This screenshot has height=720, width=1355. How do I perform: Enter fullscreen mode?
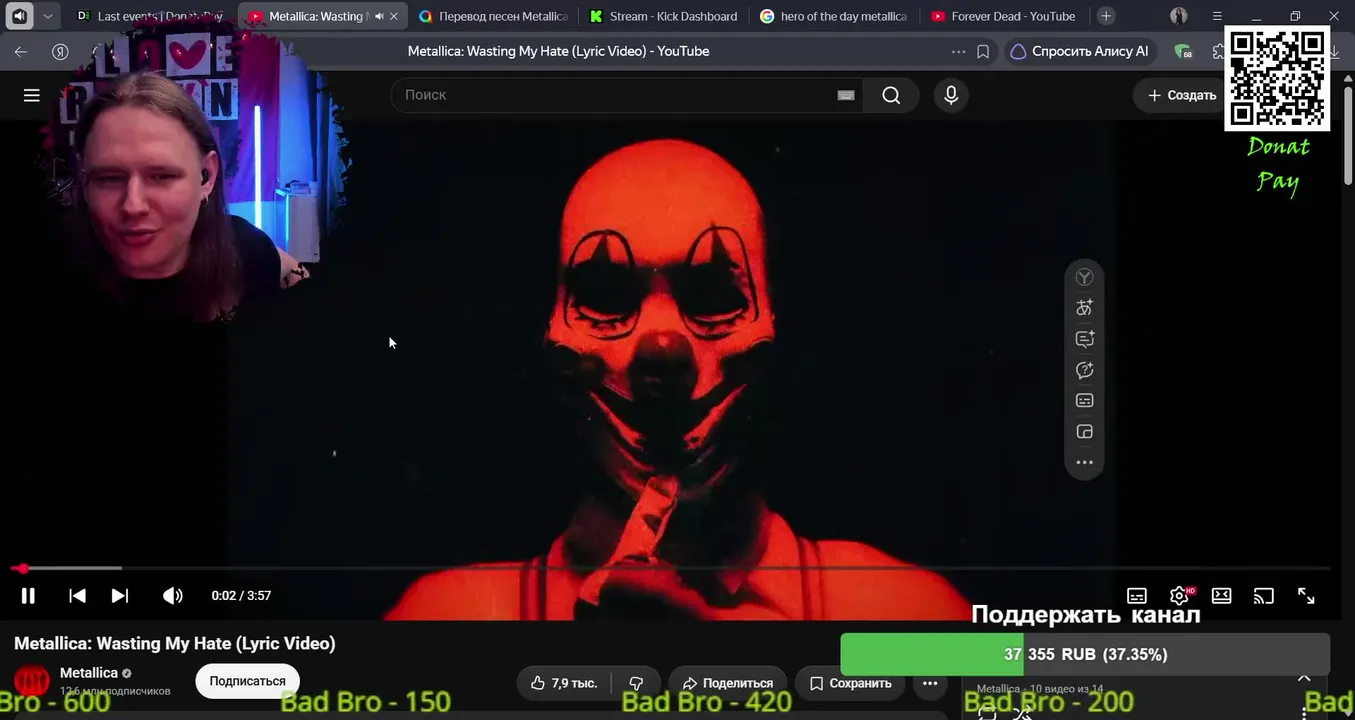pos(1306,596)
